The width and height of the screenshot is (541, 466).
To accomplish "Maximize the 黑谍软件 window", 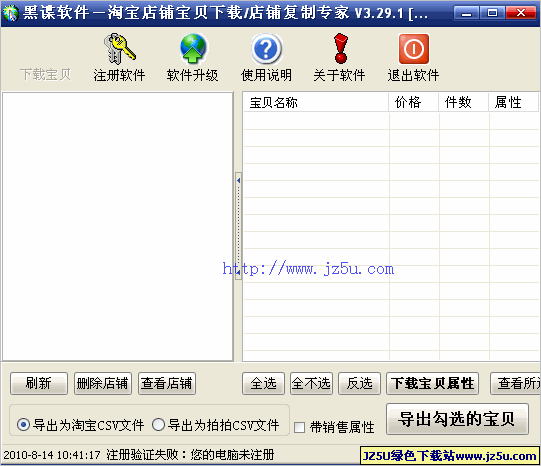I will click(492, 13).
